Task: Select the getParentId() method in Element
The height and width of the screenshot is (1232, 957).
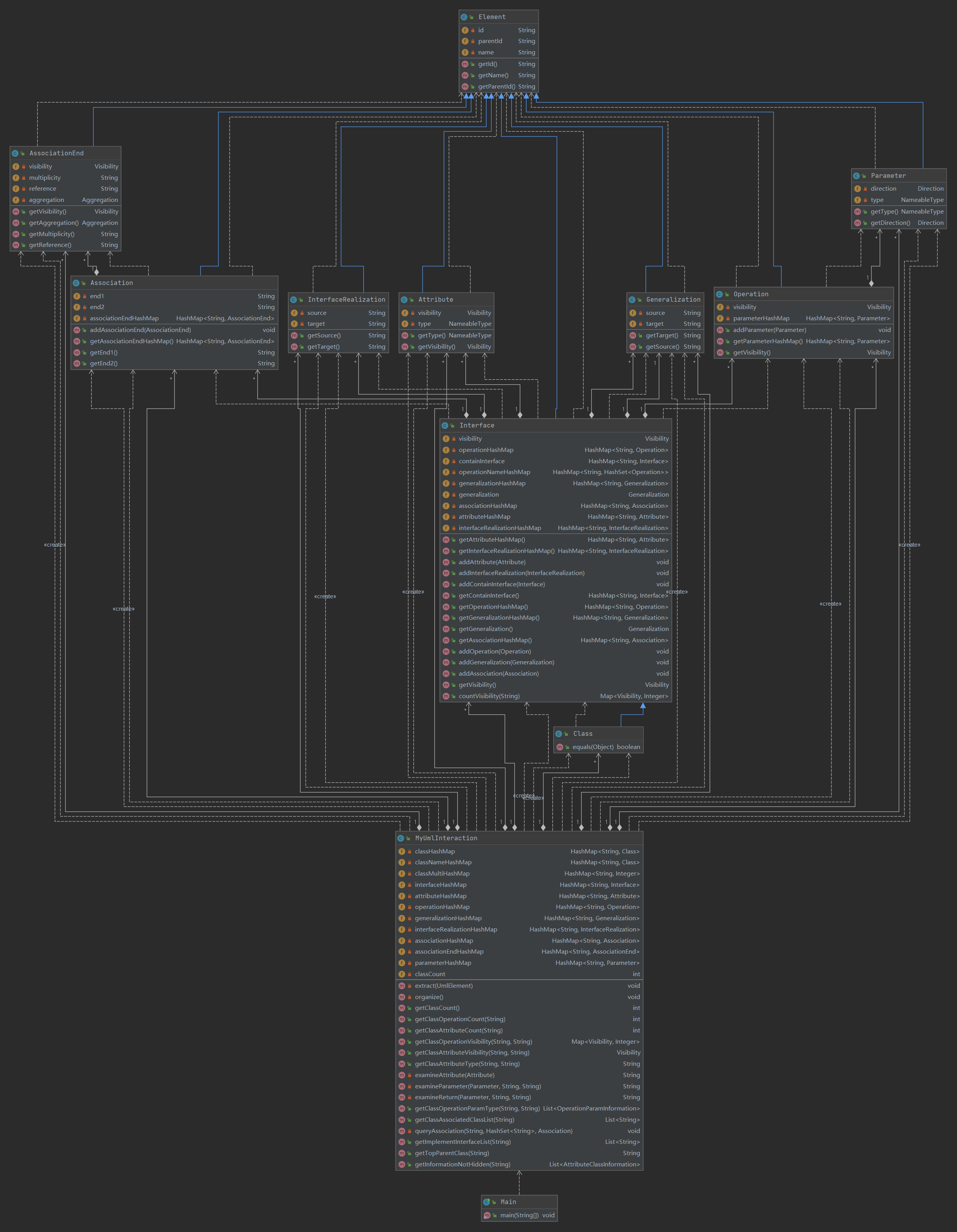Action: (x=496, y=87)
